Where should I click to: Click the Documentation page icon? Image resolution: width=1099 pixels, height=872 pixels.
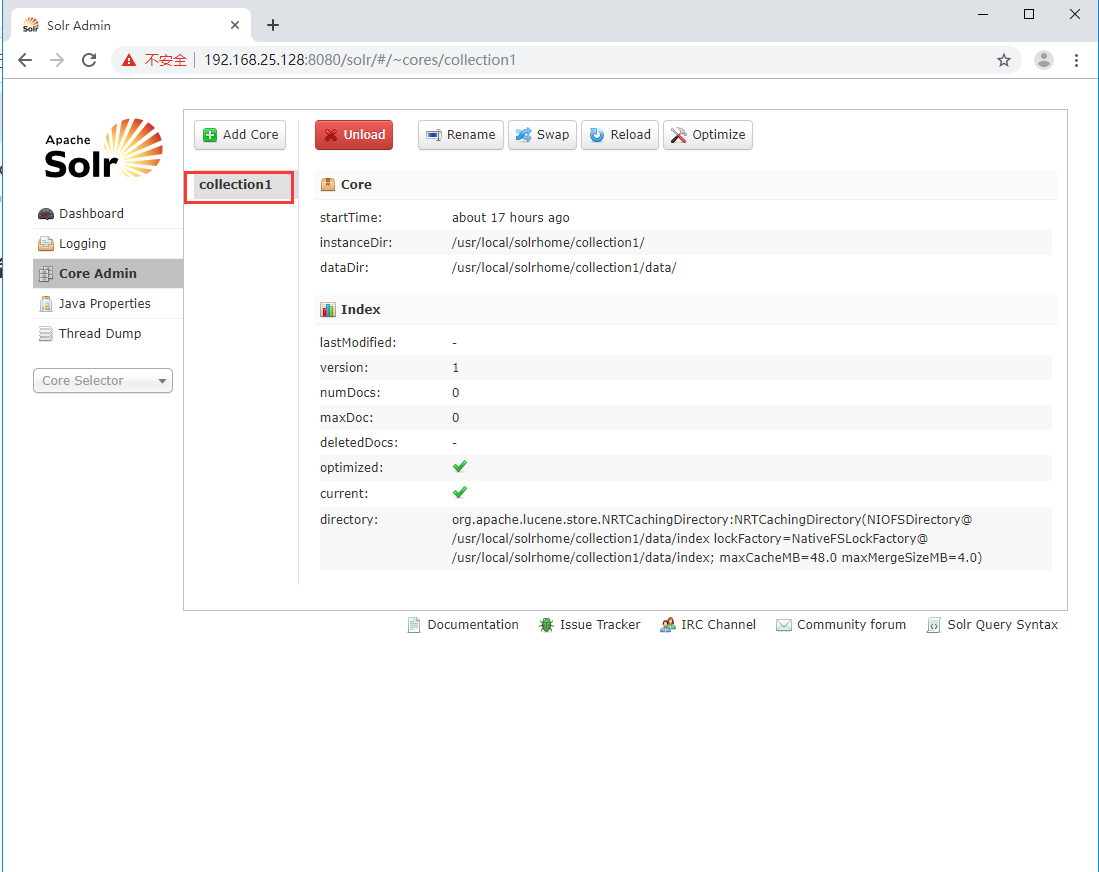(x=414, y=625)
